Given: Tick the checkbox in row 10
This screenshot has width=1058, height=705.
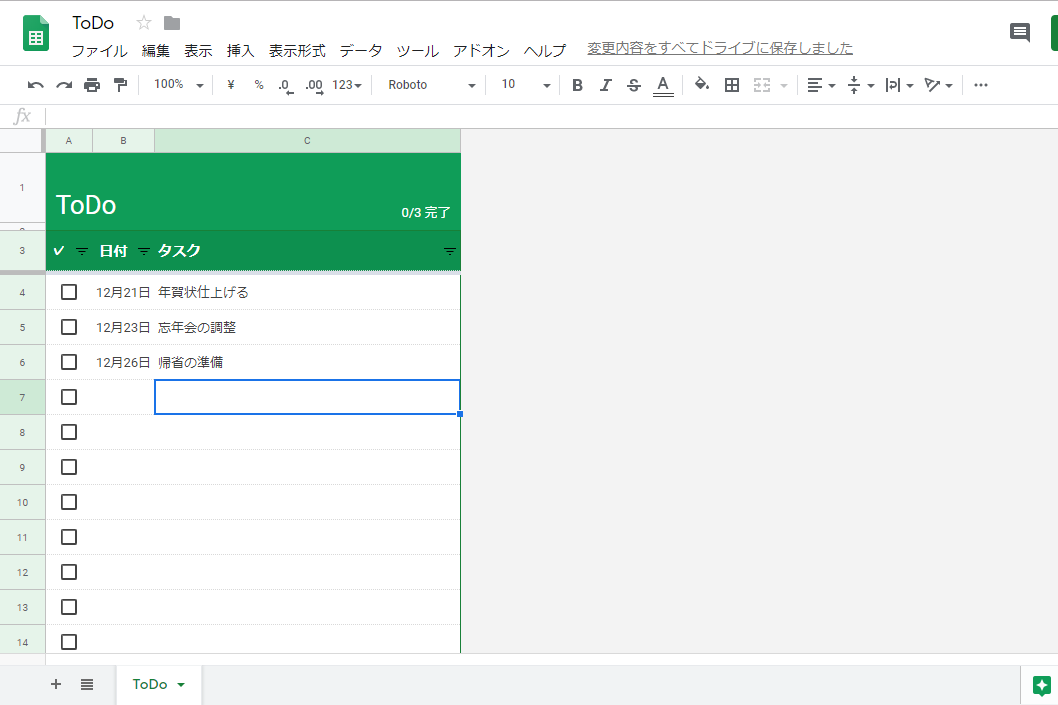Looking at the screenshot, I should [x=69, y=503].
